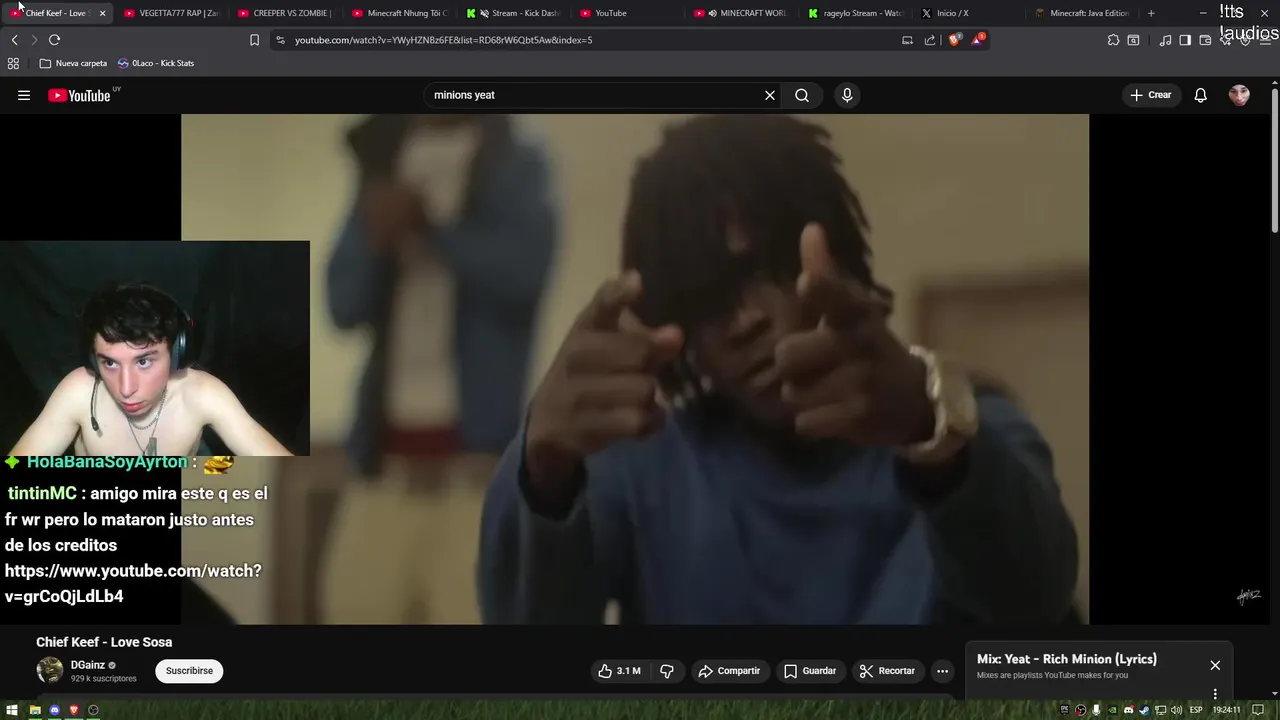Viewport: 1280px width, 720px height.
Task: Open DGainz channel avatar
Action: [50, 671]
